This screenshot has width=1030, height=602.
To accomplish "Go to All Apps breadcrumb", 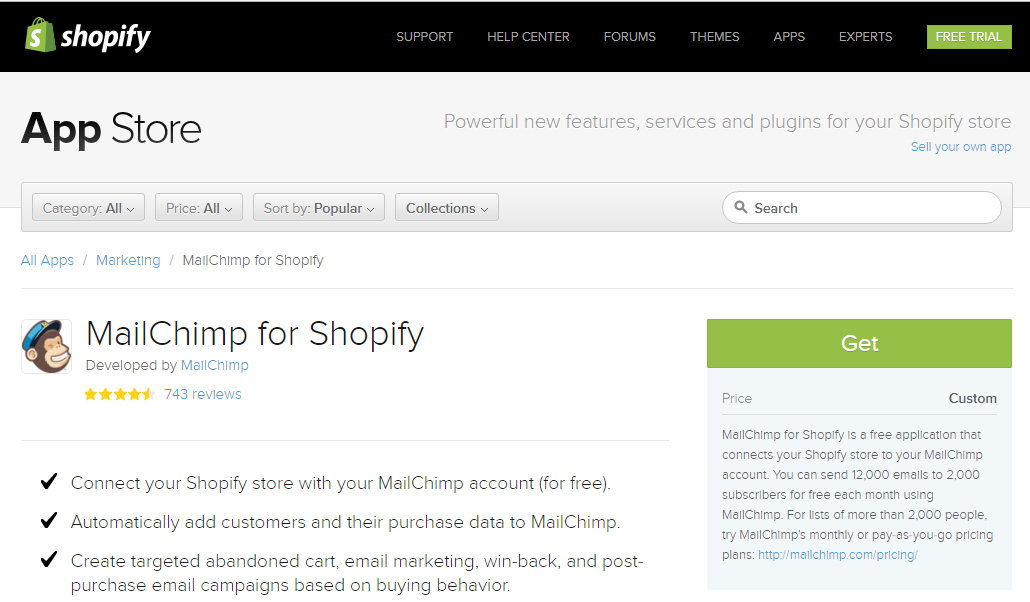I will pyautogui.click(x=47, y=260).
